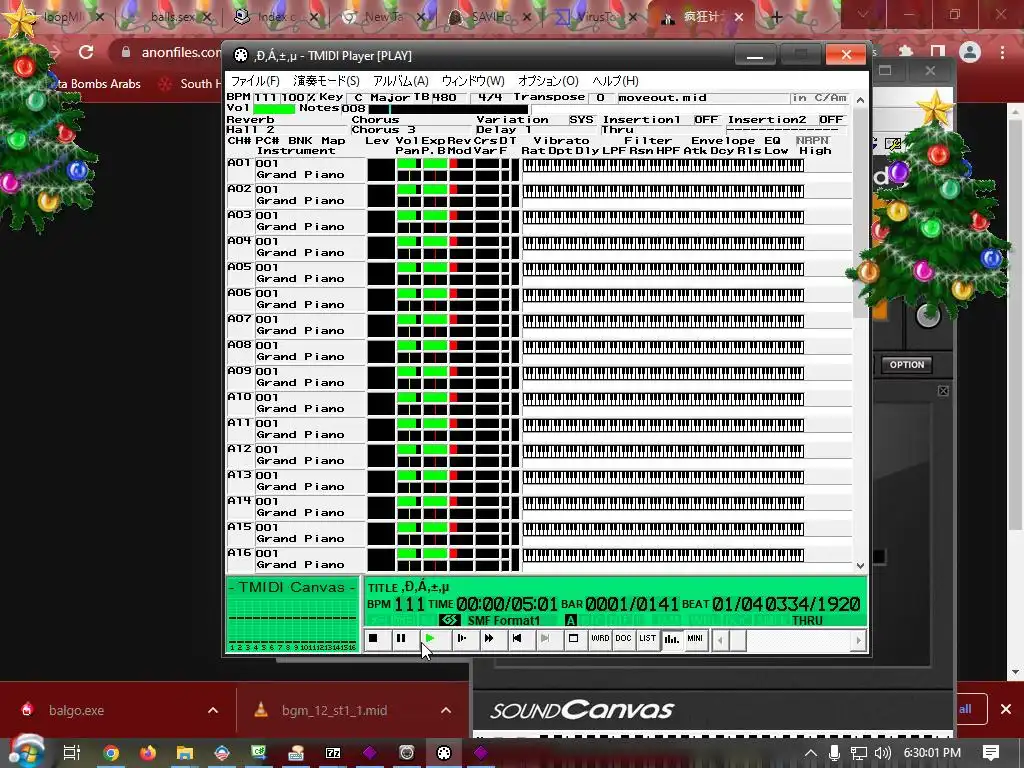
Task: Click the A01 channel piano keyboard
Action: pos(663,165)
